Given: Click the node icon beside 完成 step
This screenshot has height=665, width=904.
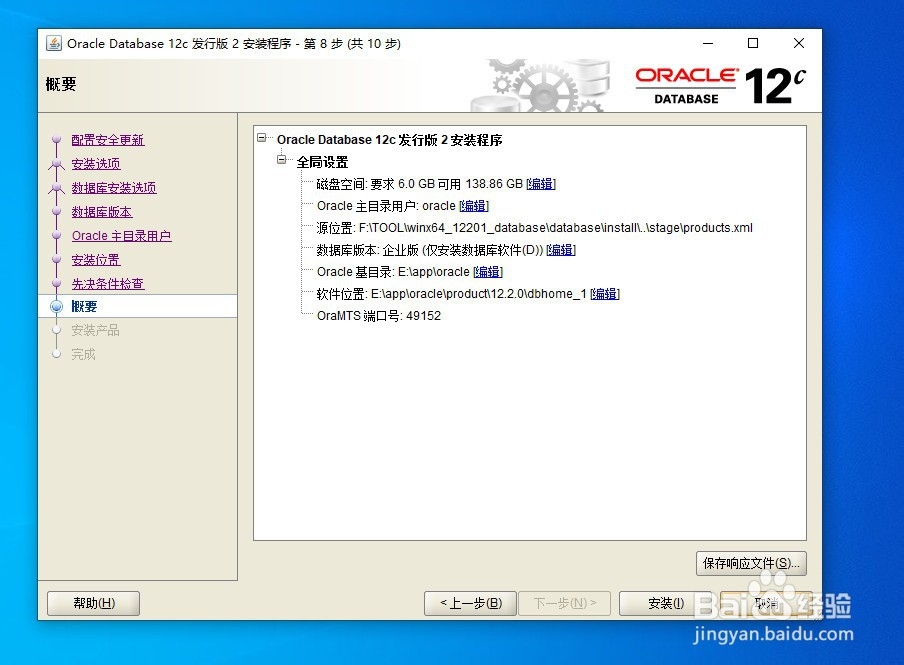Looking at the screenshot, I should pyautogui.click(x=58, y=354).
